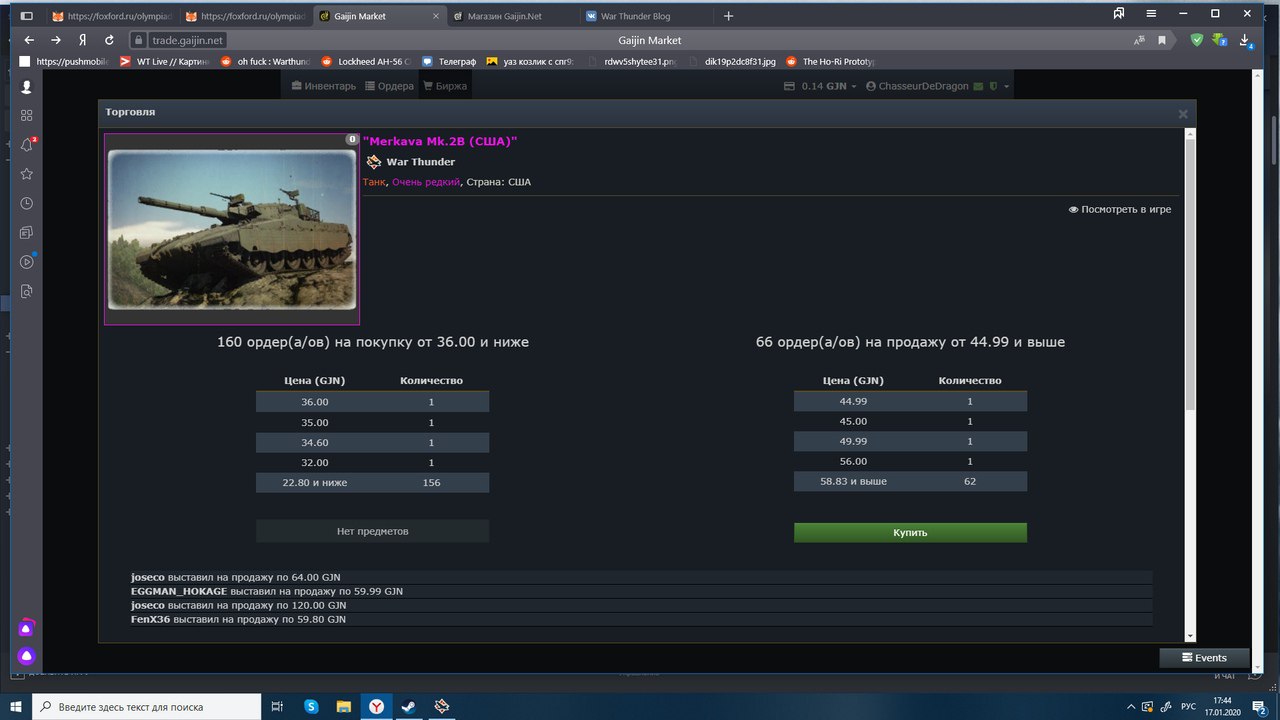
Task: Switch to first foxford.ru olympiad tab
Action: tap(111, 16)
